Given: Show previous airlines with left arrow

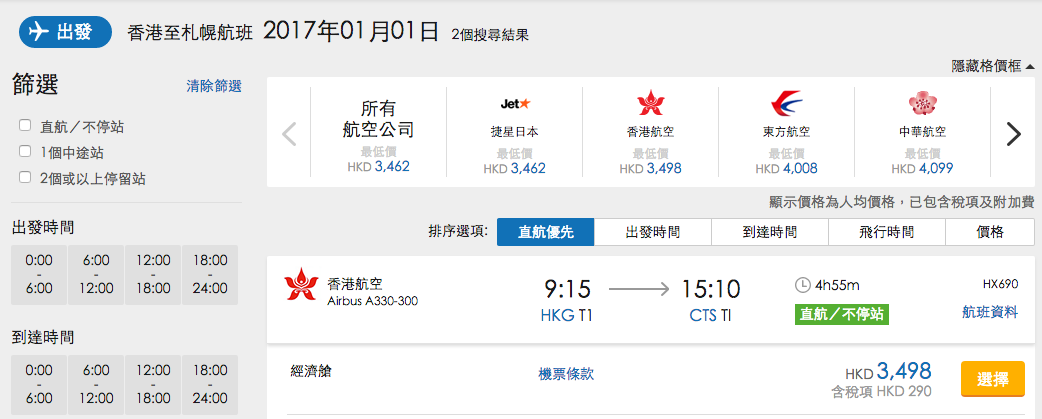Looking at the screenshot, I should pyautogui.click(x=289, y=134).
